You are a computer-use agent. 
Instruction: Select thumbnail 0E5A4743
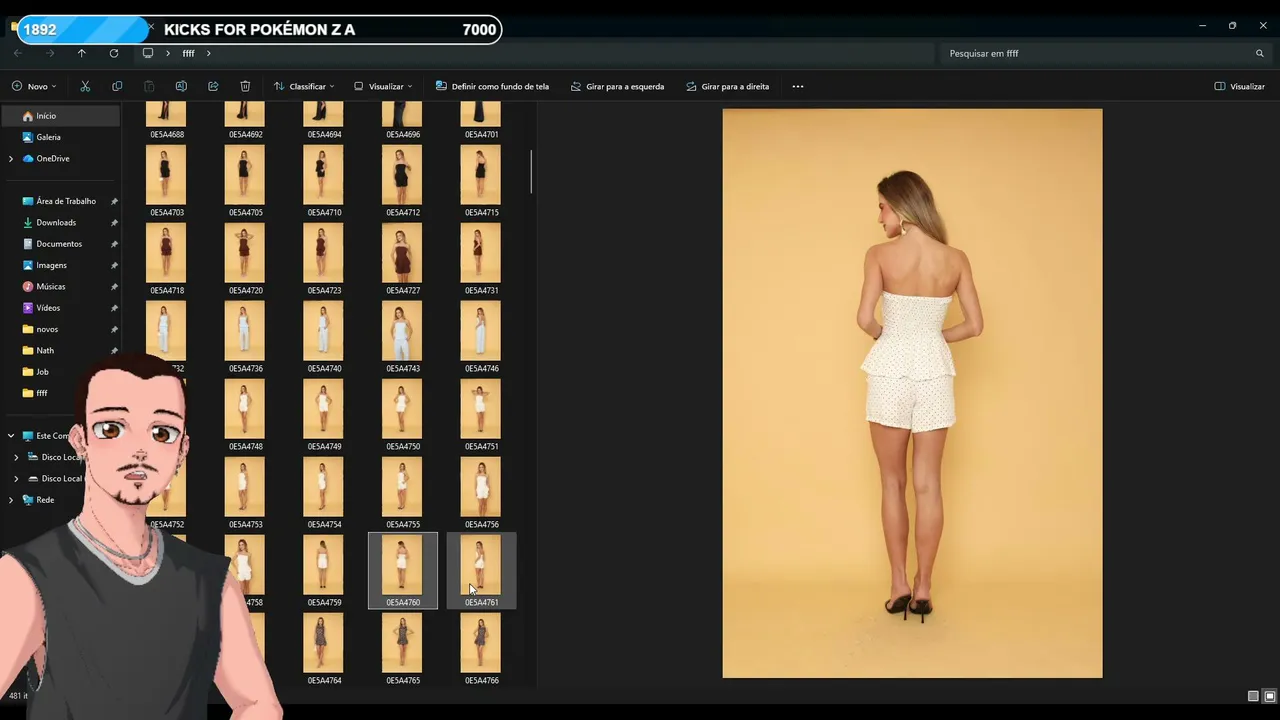click(403, 337)
